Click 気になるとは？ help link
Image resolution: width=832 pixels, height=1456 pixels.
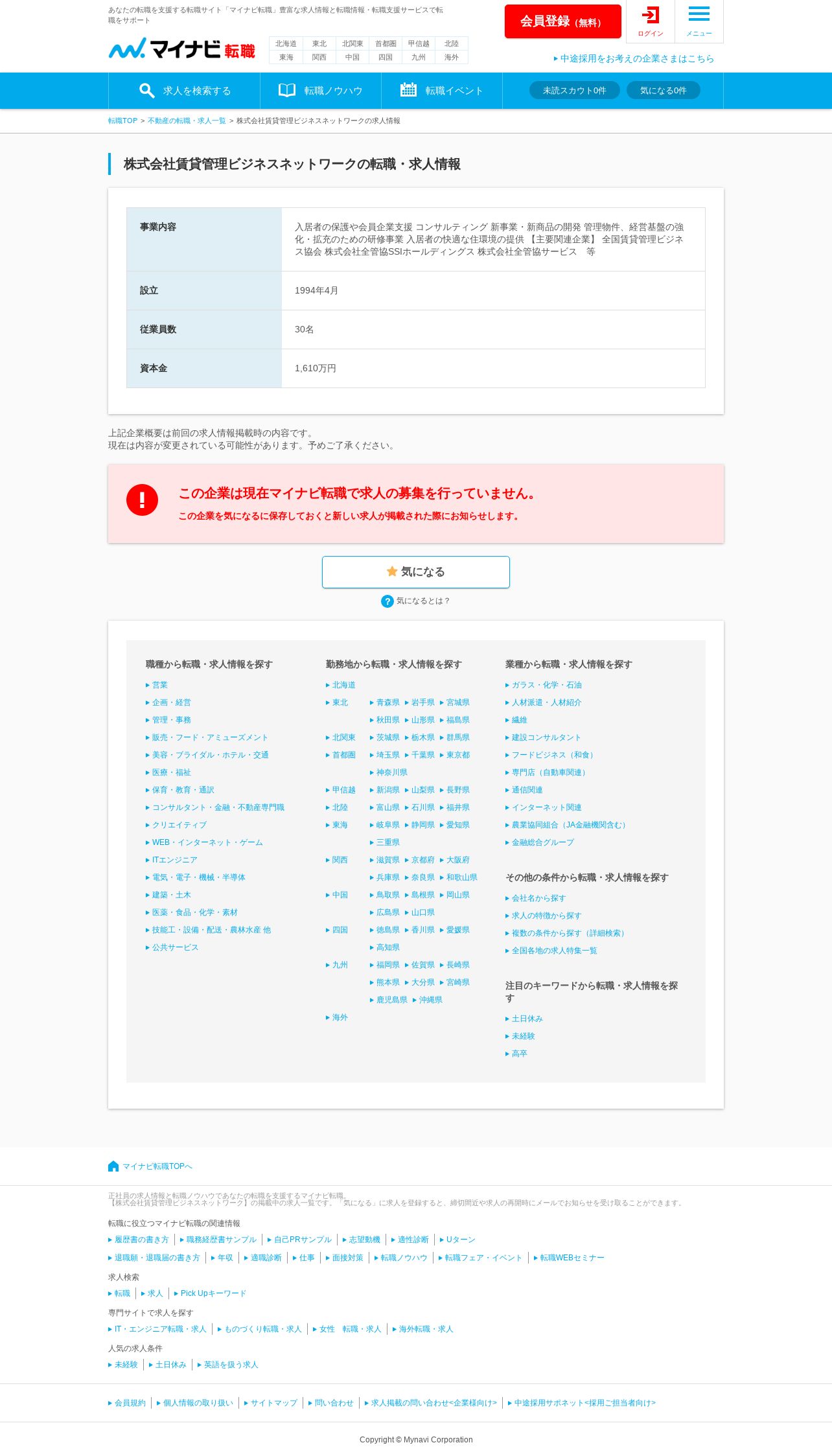tap(423, 601)
